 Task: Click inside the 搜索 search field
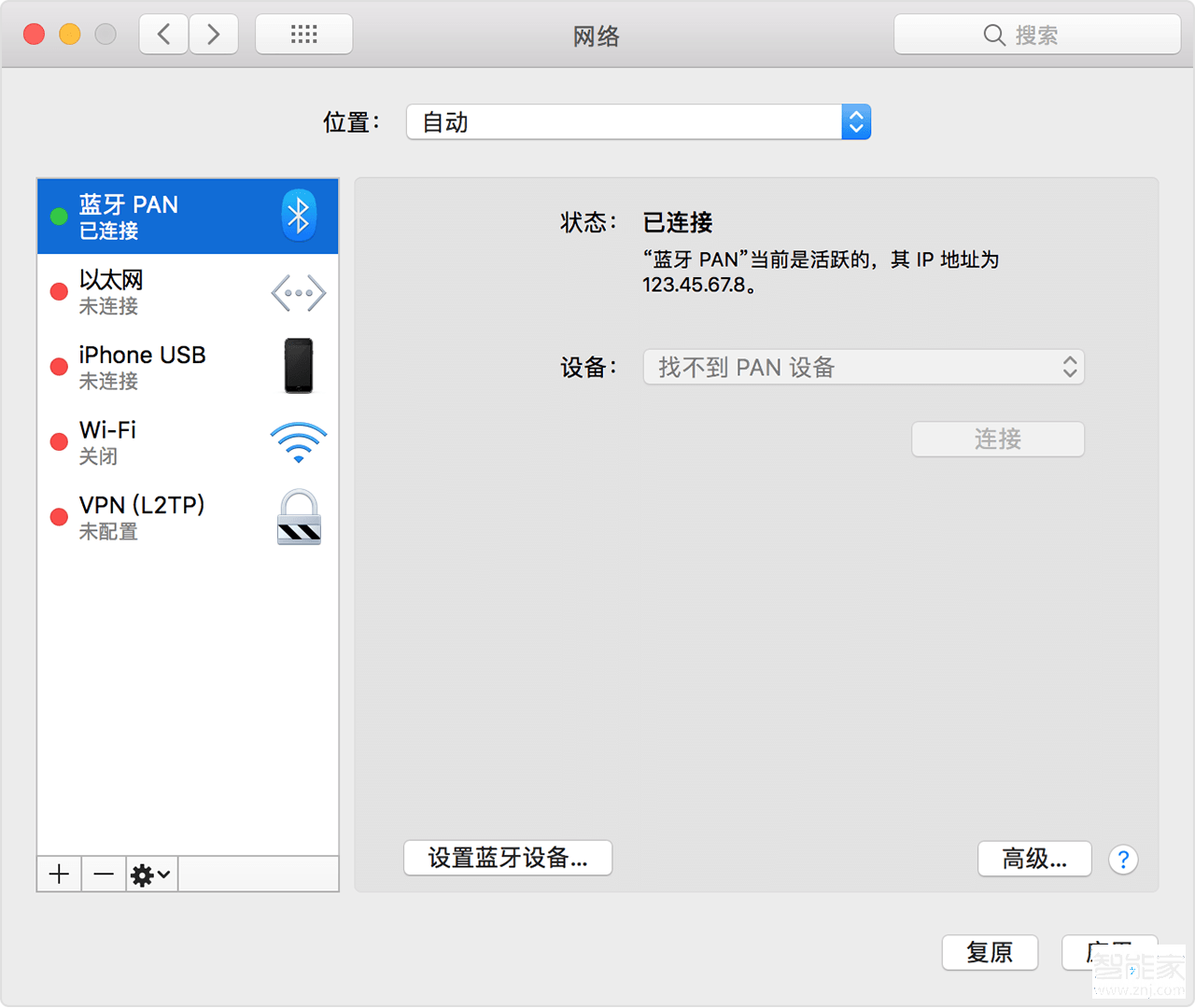tap(1036, 34)
